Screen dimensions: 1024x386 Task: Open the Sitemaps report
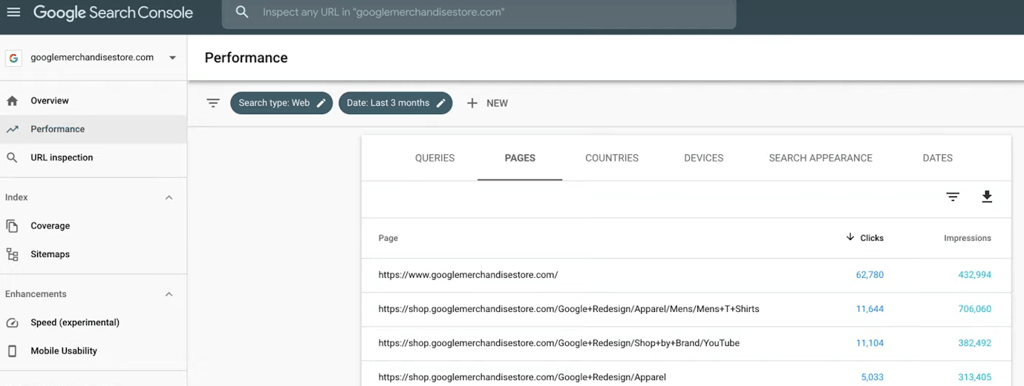coord(93,254)
